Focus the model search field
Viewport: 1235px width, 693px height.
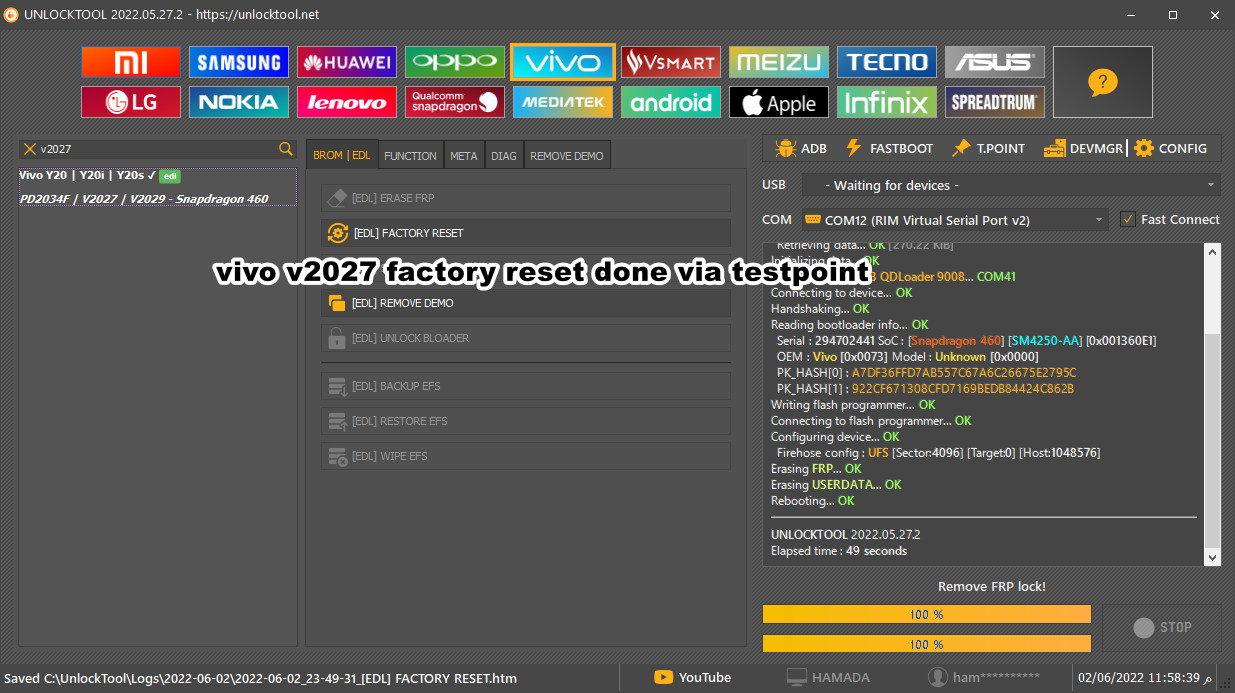click(x=158, y=149)
